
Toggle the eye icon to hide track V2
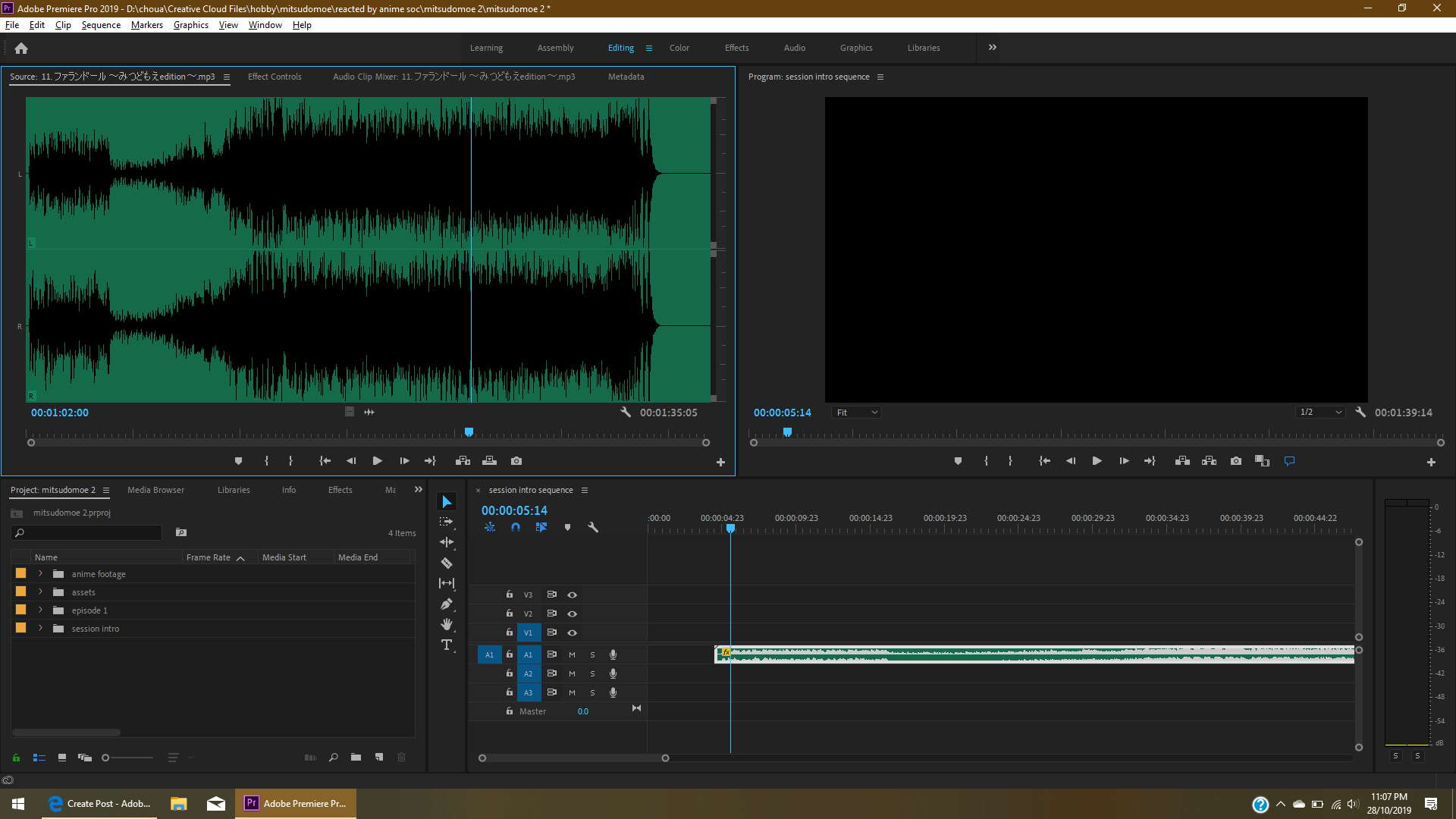point(573,613)
